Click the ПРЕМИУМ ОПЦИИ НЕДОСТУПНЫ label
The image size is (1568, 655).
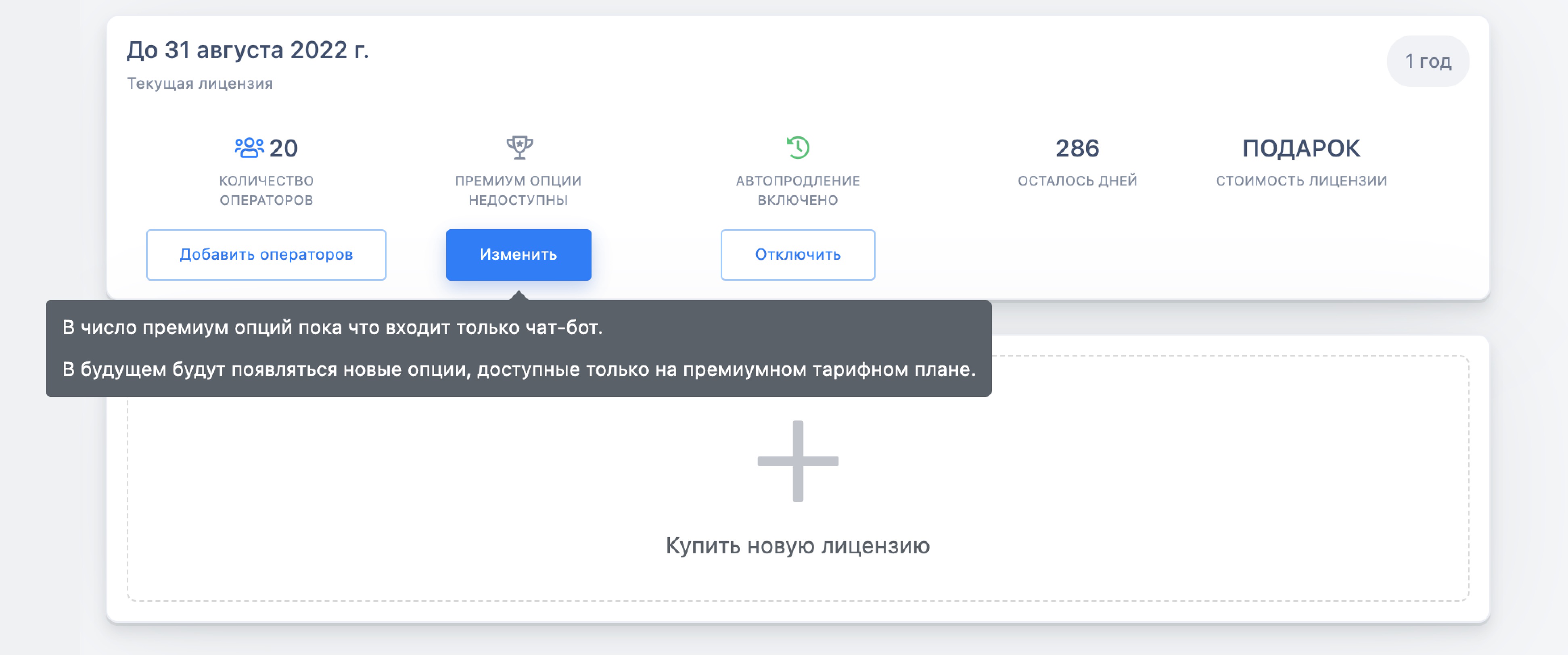518,190
